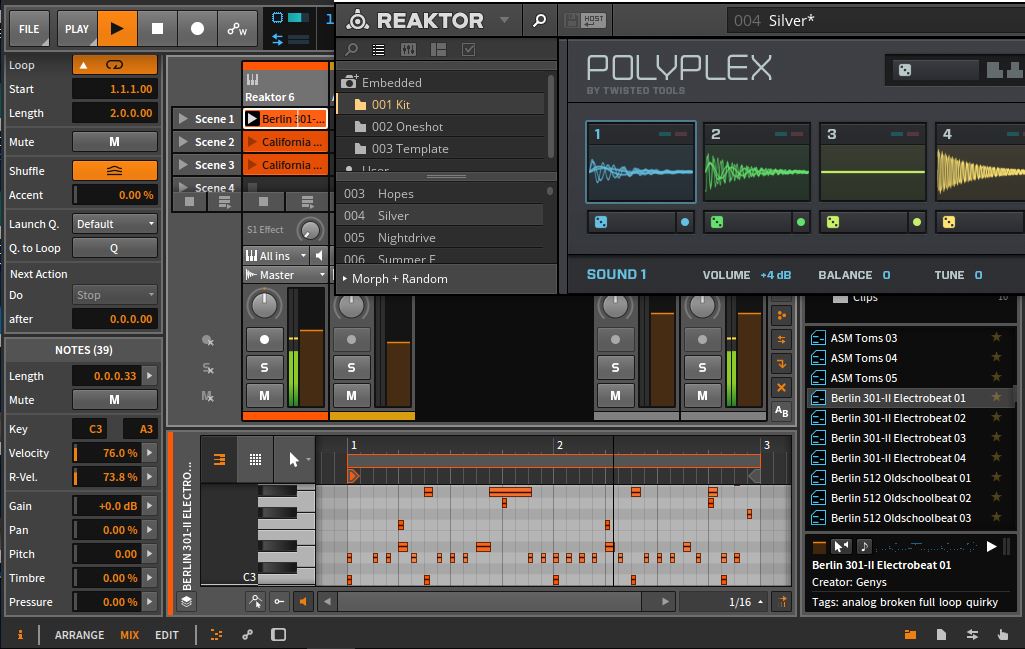Click the yellow-green dice under sound slot 3
This screenshot has height=649, width=1025.
click(x=833, y=222)
